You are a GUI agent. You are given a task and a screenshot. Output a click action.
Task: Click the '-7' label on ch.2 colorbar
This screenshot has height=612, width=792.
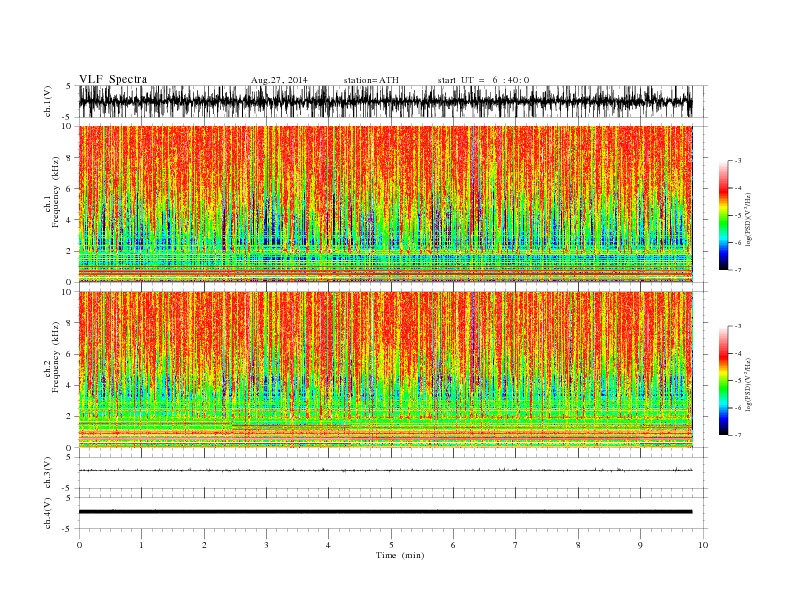737,435
